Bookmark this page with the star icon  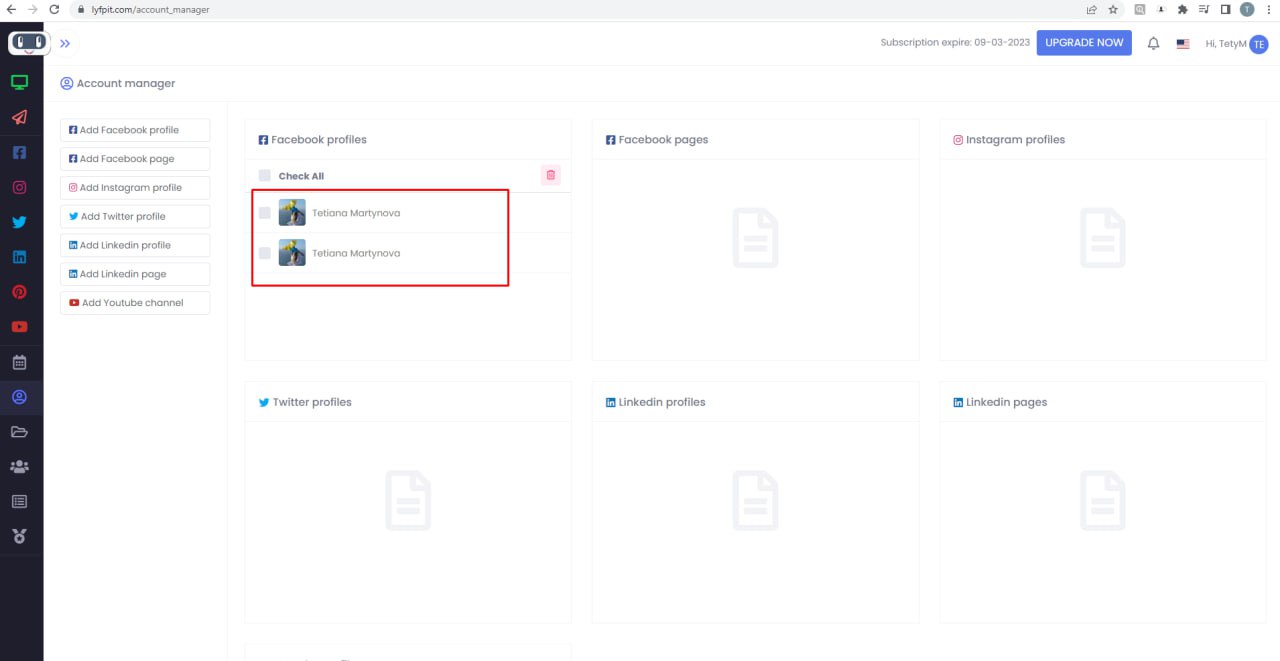coord(1113,9)
